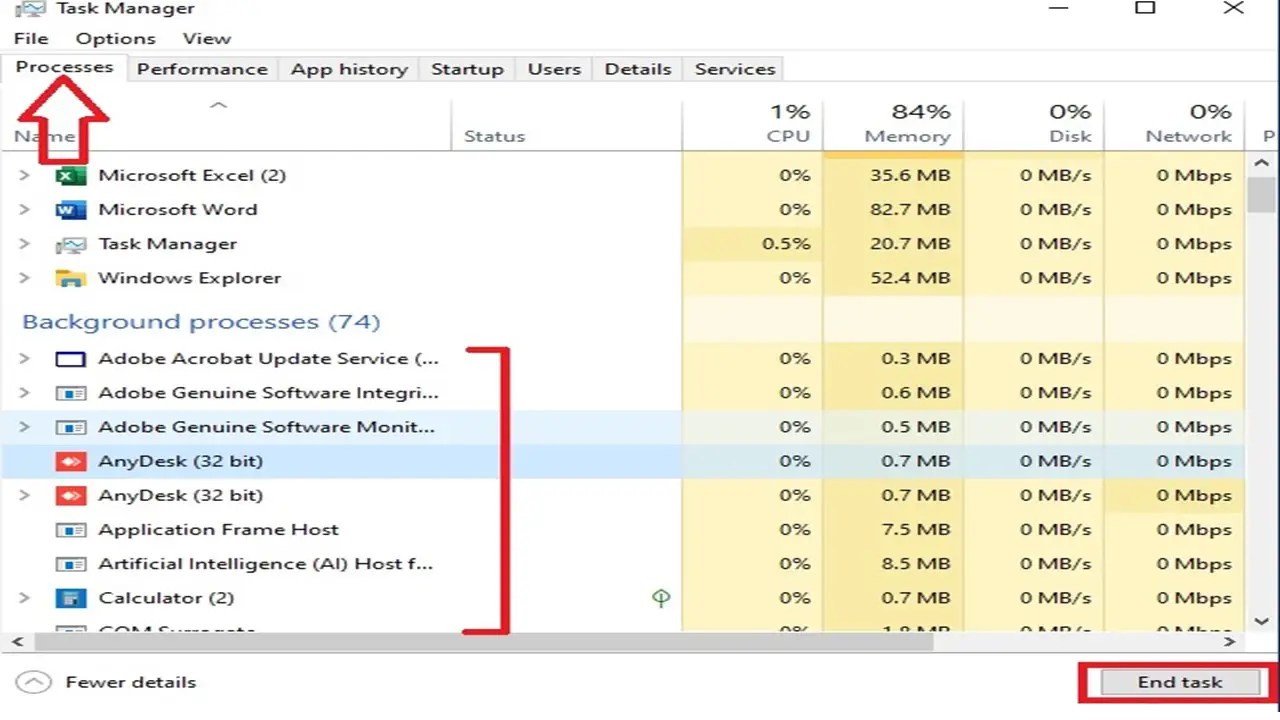Switch to the Services tab
1280x720 pixels.
tap(735, 69)
